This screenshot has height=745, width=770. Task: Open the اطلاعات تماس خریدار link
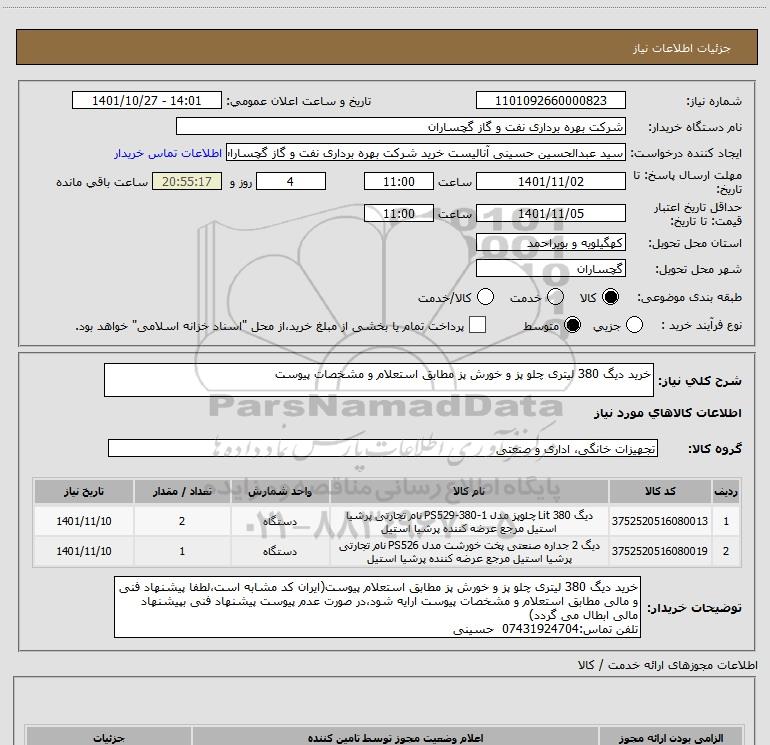pyautogui.click(x=168, y=153)
